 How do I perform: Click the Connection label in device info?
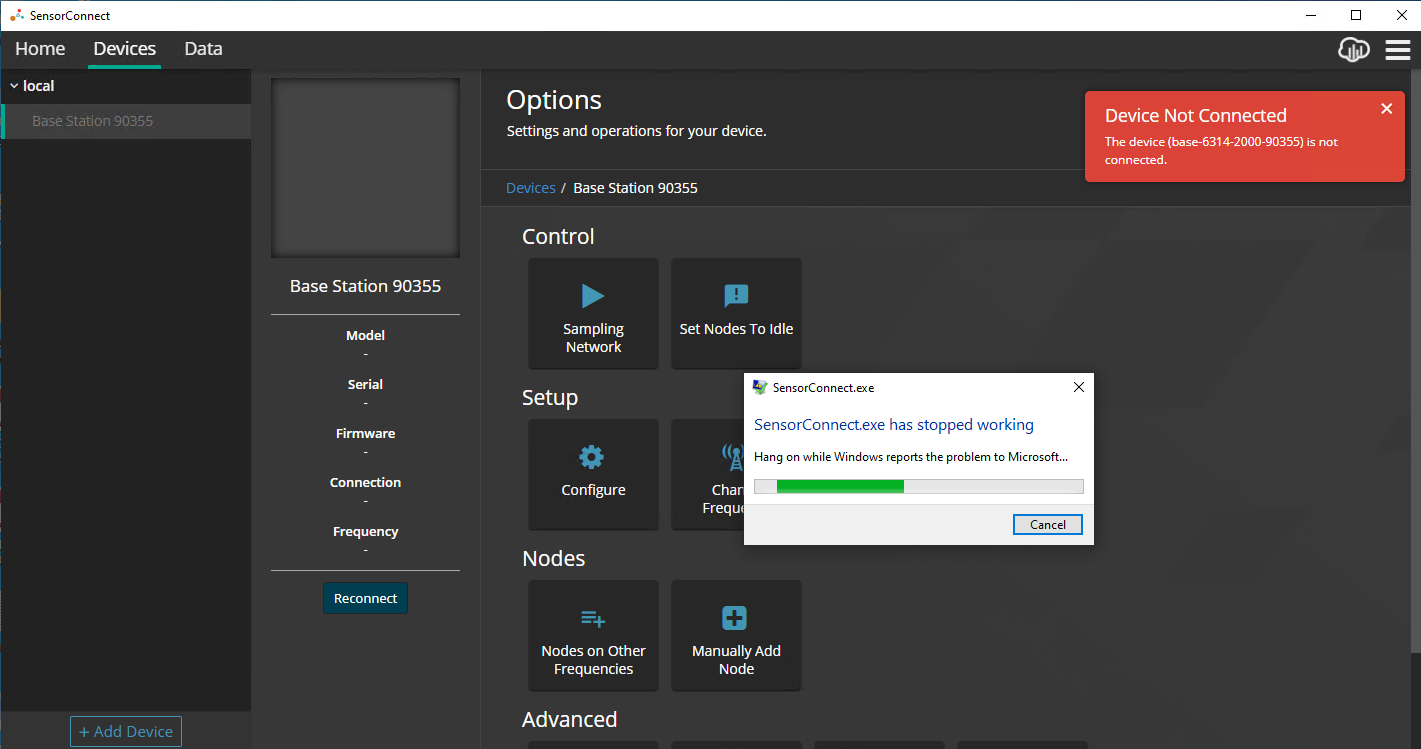click(x=365, y=482)
